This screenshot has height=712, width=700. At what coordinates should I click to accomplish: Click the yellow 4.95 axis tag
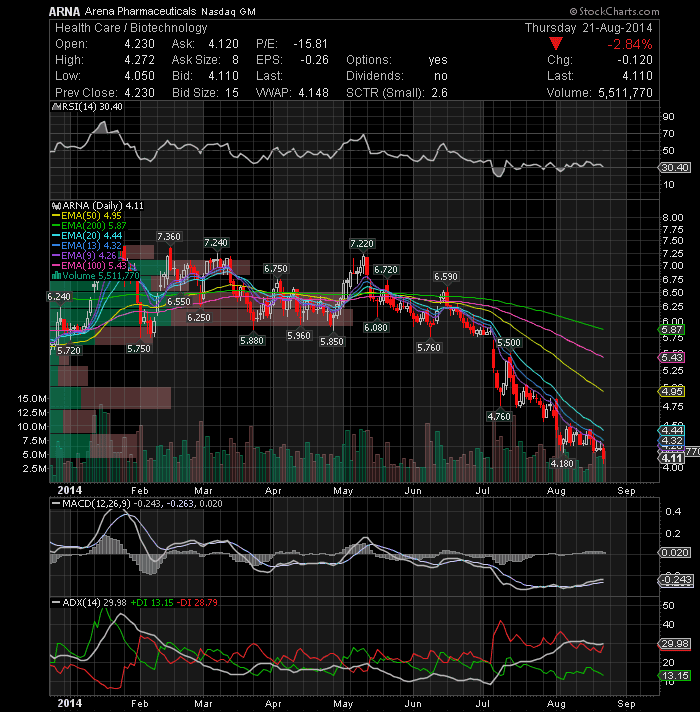(x=672, y=391)
